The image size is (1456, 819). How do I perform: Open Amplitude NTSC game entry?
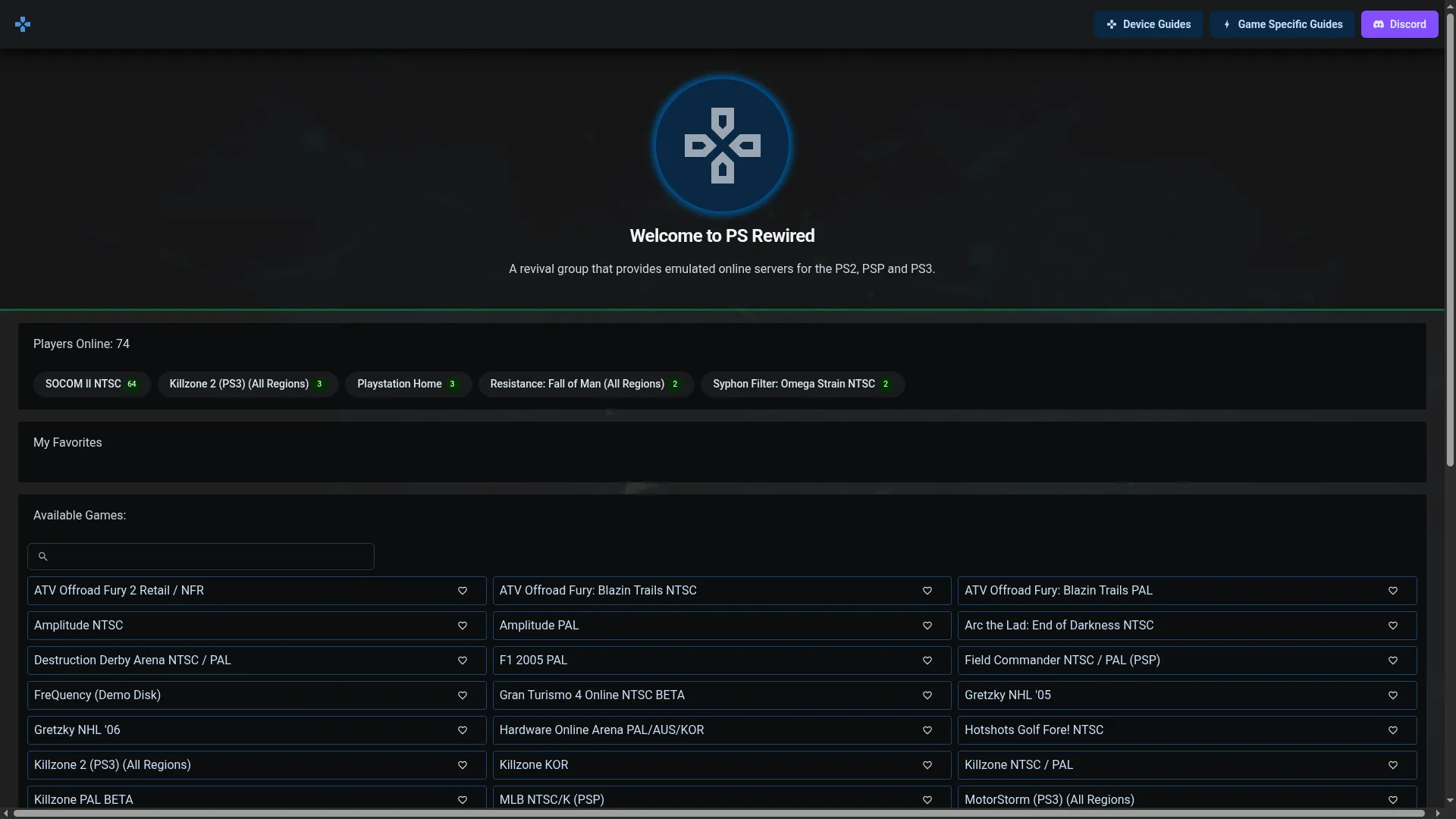click(256, 626)
